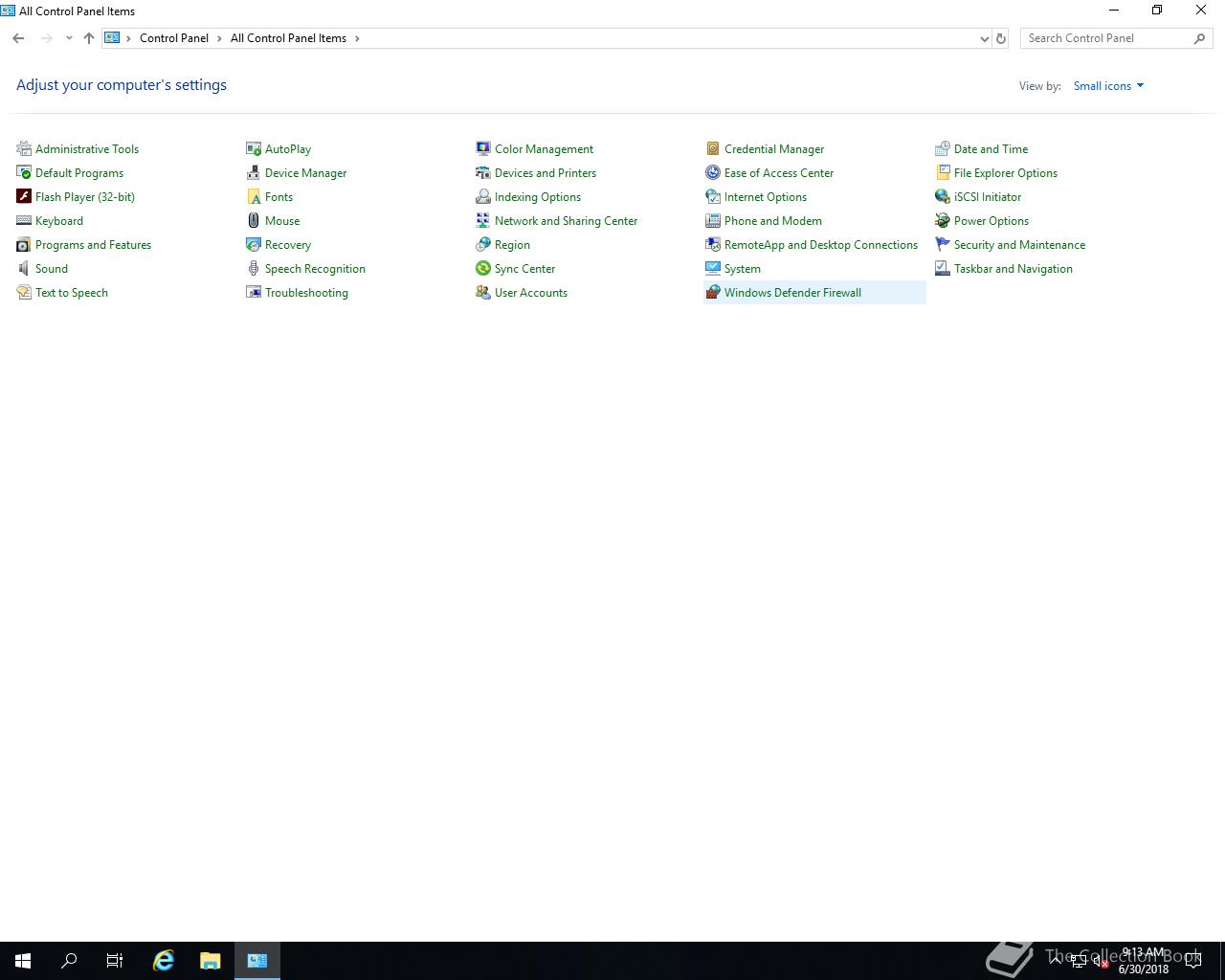Click the taskbar clock showing 6/30/2018
This screenshot has width=1225, height=980.
1144,961
